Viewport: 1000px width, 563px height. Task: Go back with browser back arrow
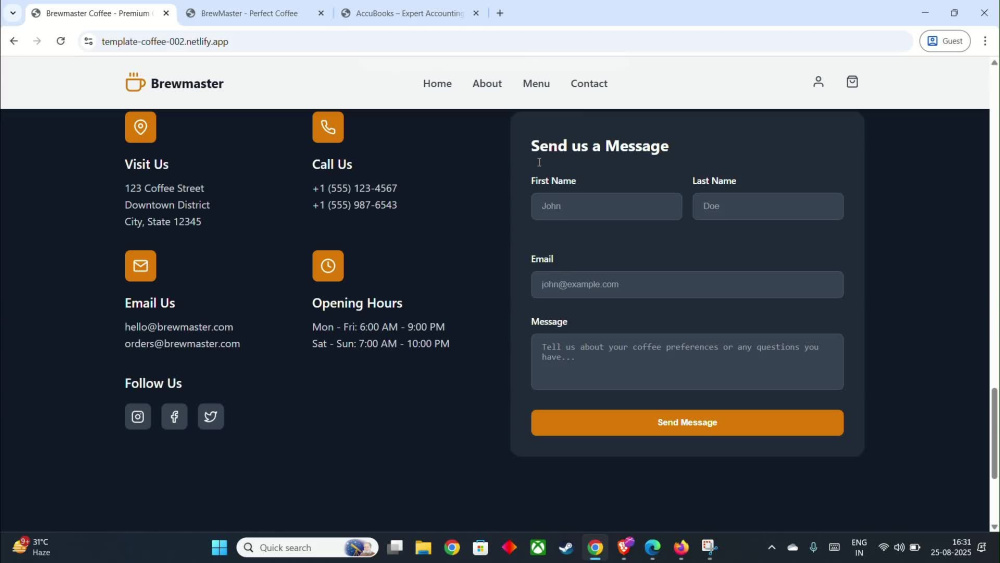(13, 41)
